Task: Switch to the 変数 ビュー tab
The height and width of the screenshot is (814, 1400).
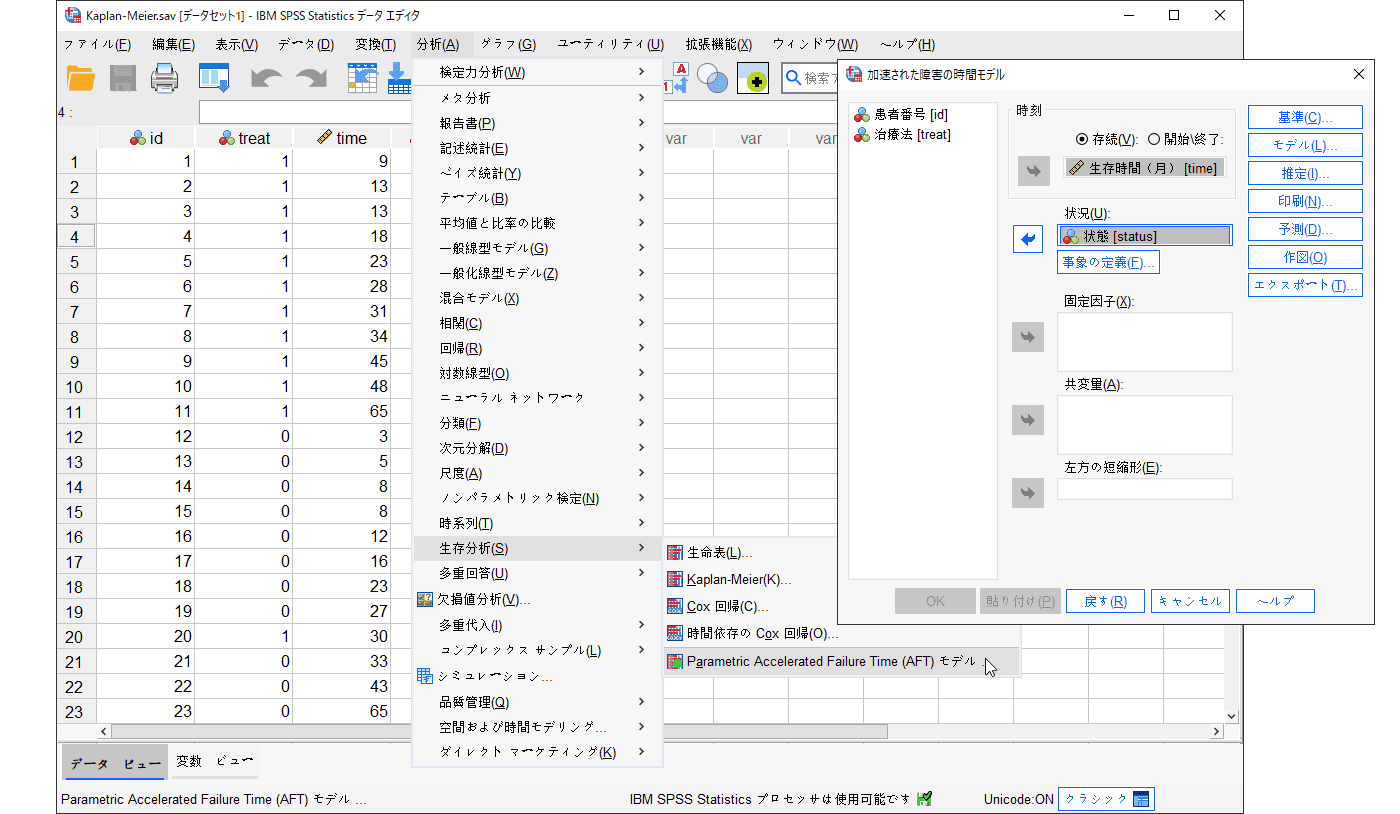Action: tap(214, 762)
